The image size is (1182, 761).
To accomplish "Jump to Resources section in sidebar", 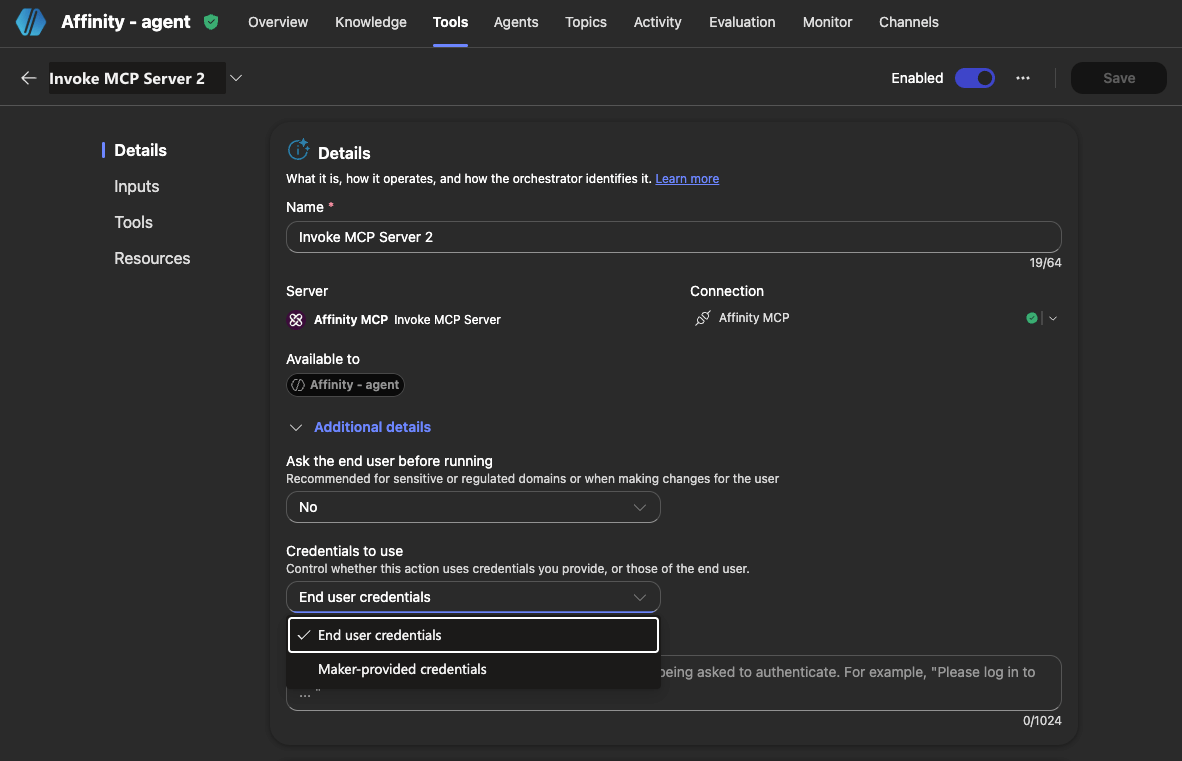I will pos(152,258).
